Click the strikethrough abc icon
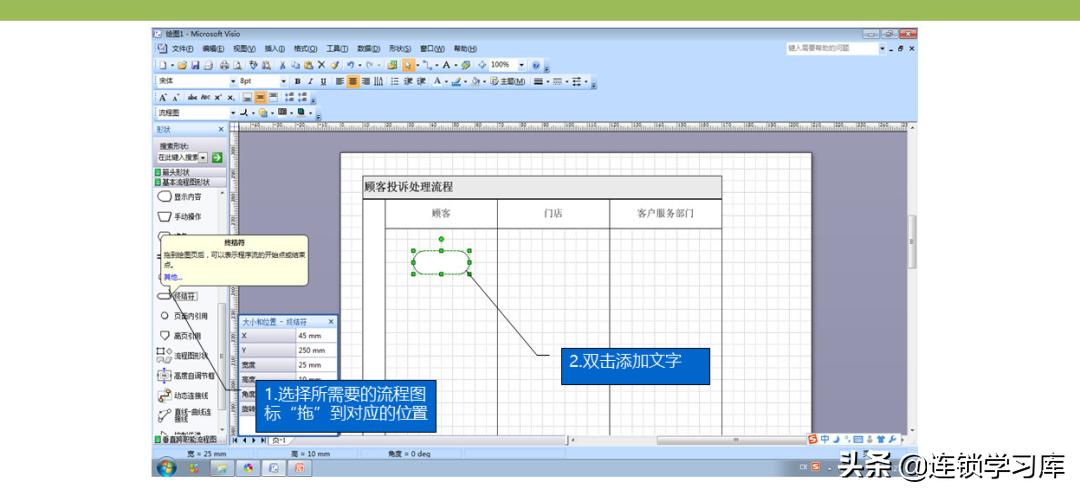The image size is (1080, 495). coord(192,97)
